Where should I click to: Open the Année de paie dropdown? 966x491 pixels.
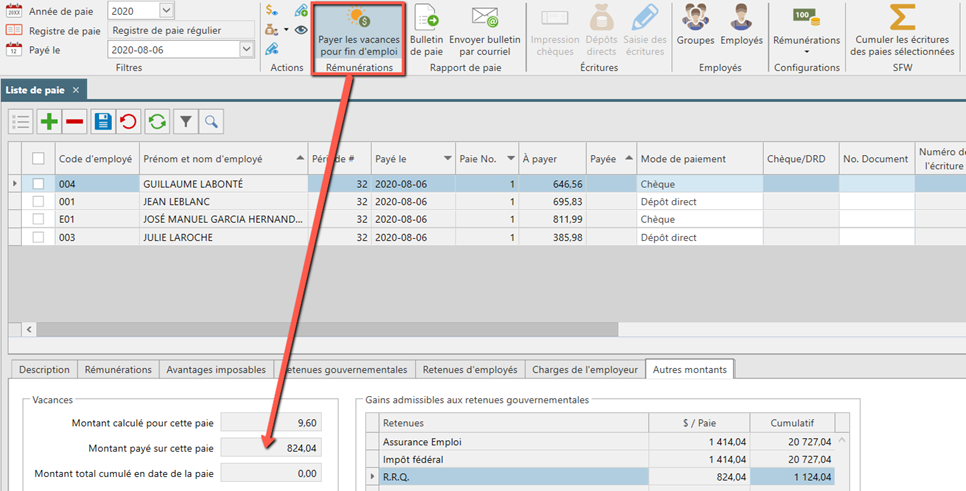[166, 10]
